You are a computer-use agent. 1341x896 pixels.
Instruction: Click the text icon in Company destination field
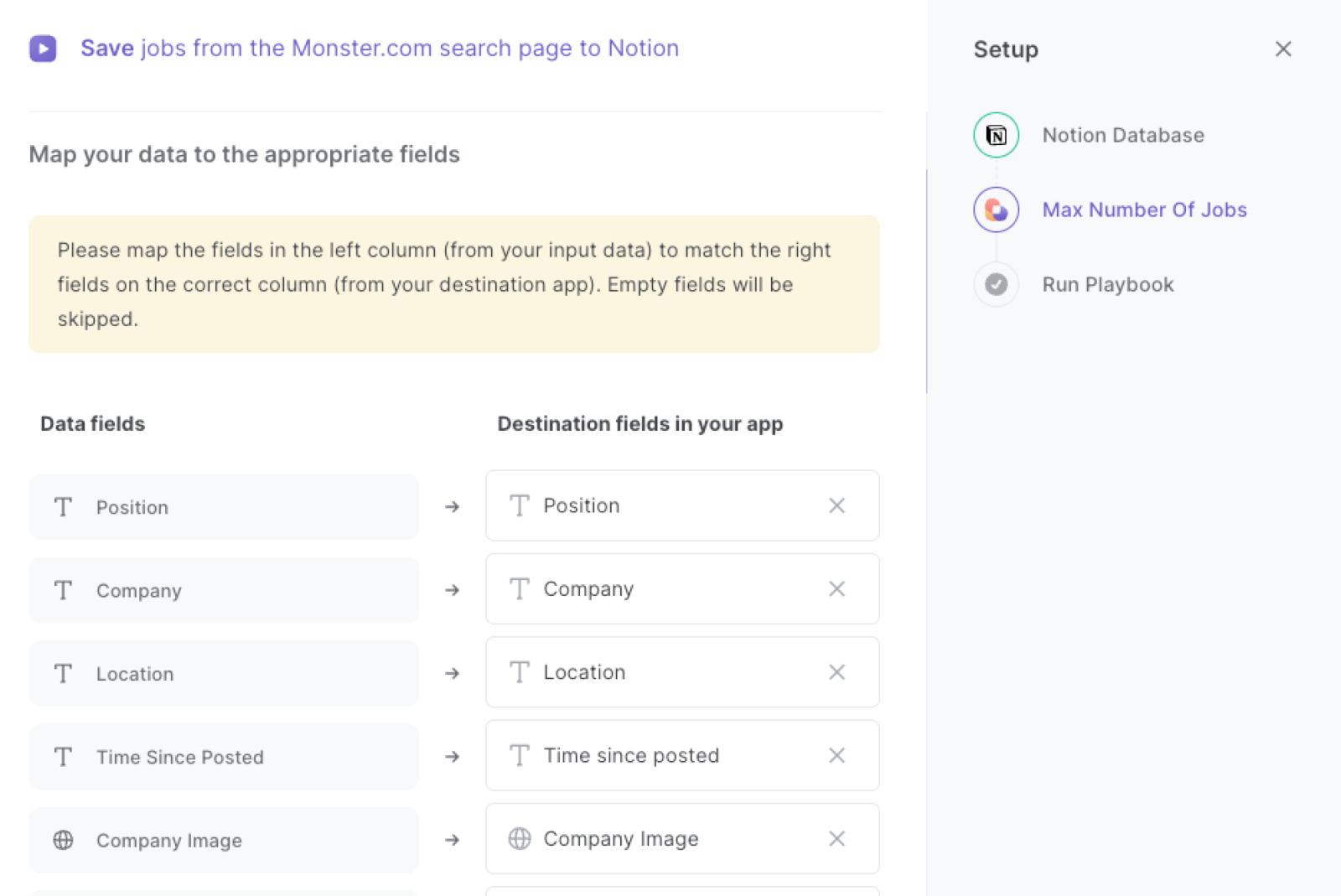point(520,588)
